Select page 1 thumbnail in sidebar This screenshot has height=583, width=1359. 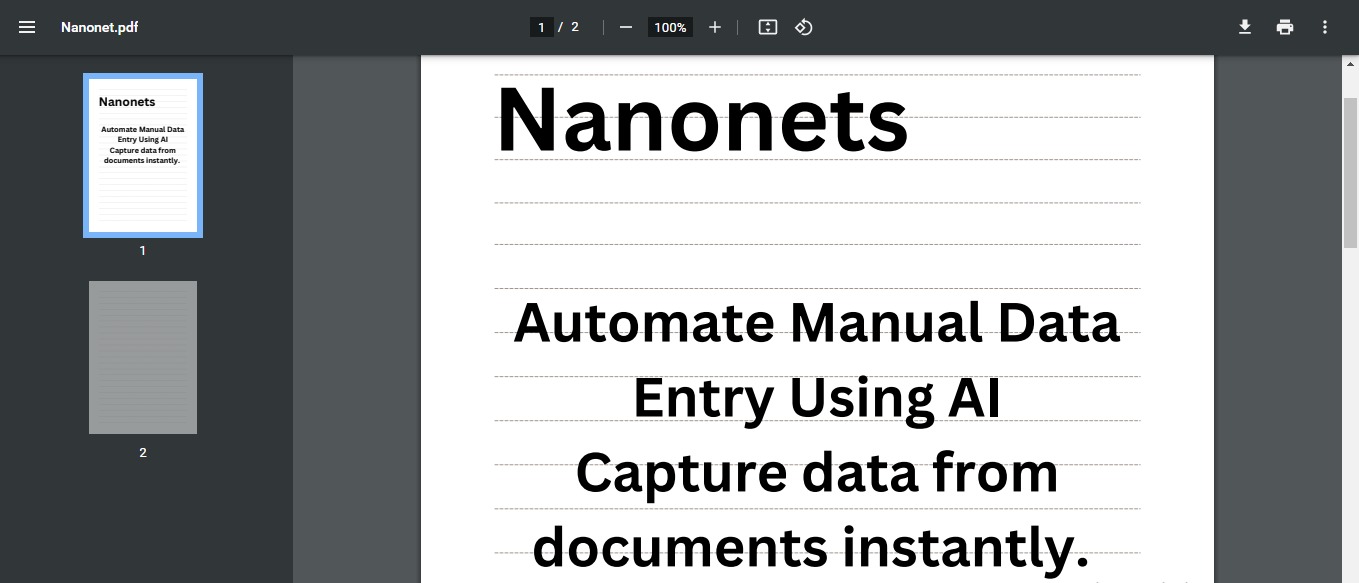pyautogui.click(x=143, y=155)
